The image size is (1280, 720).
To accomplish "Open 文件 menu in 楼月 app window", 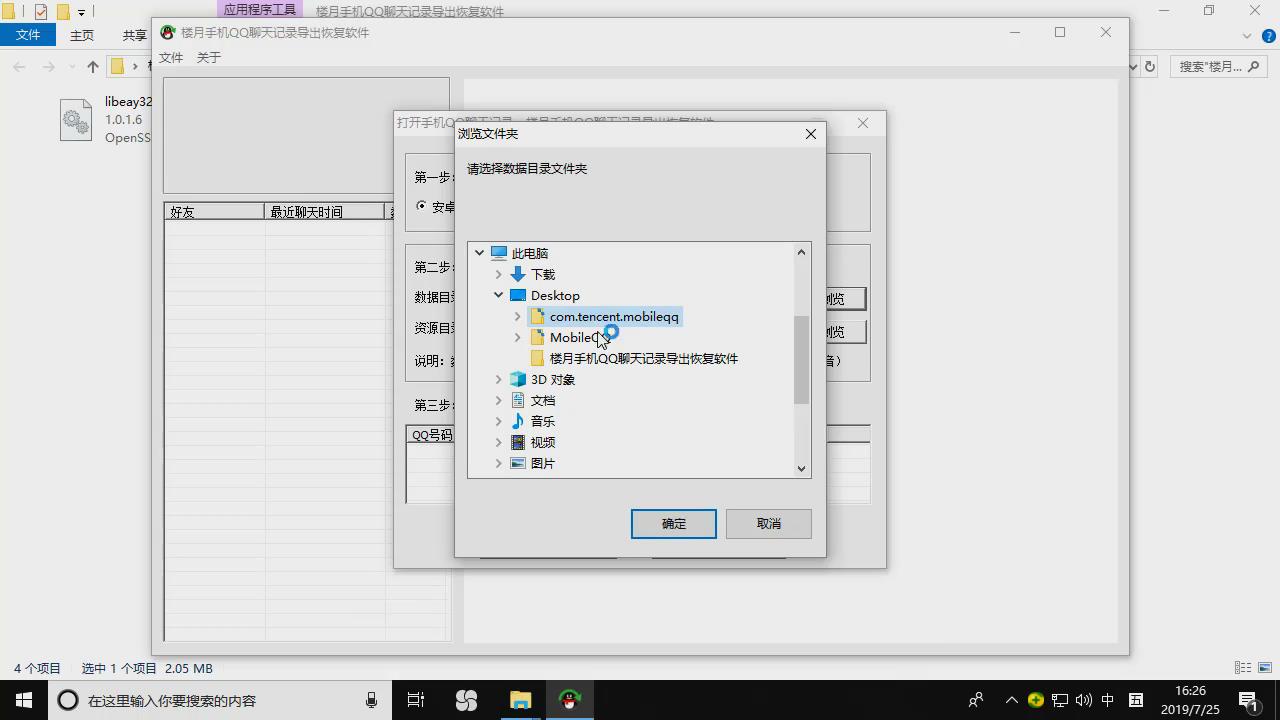I will click(171, 58).
